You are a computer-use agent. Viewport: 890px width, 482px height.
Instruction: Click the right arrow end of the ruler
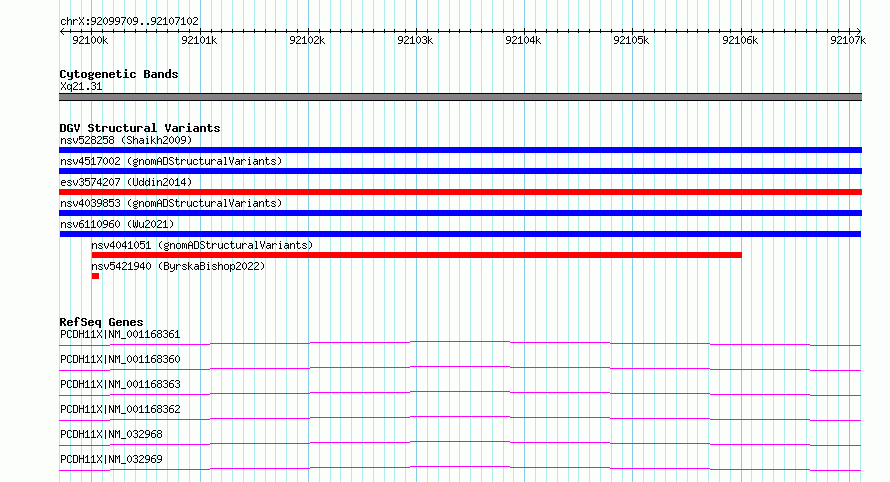click(859, 31)
